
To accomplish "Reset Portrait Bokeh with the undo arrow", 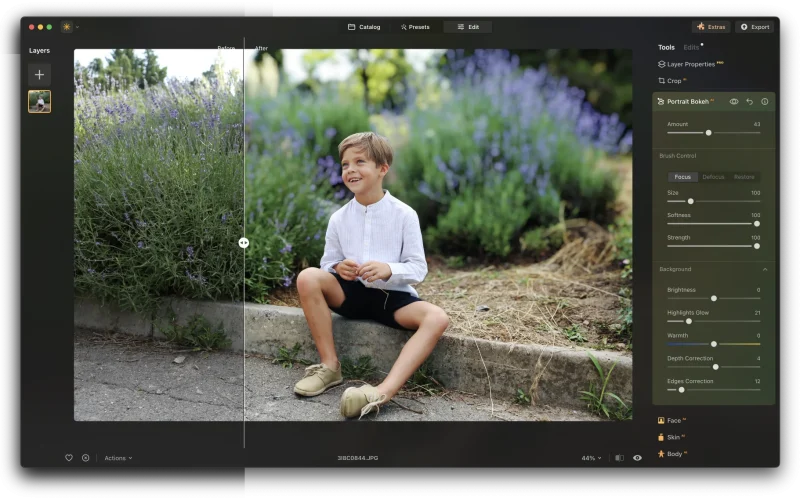I will pyautogui.click(x=749, y=101).
